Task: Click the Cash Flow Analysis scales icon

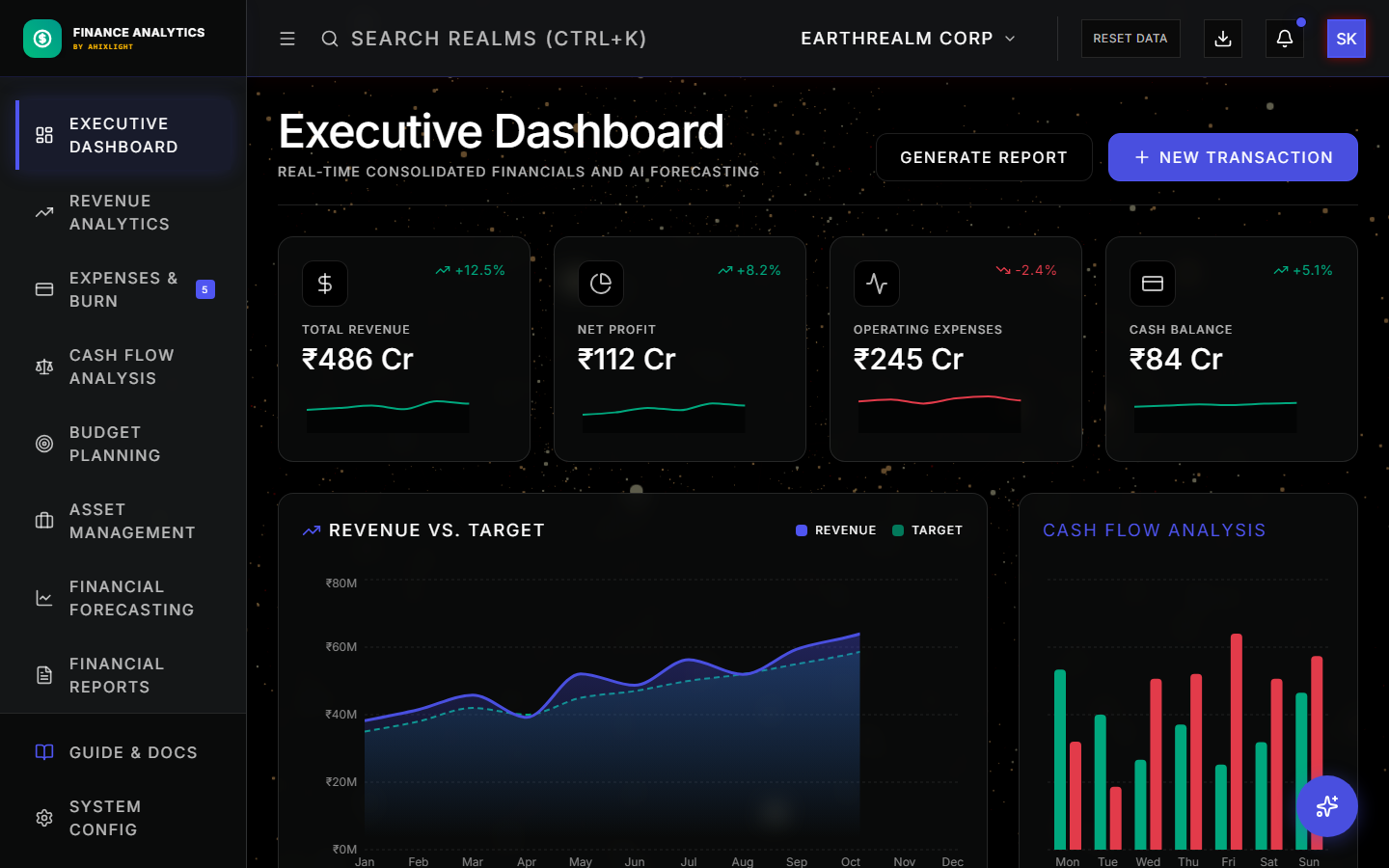Action: click(x=44, y=366)
